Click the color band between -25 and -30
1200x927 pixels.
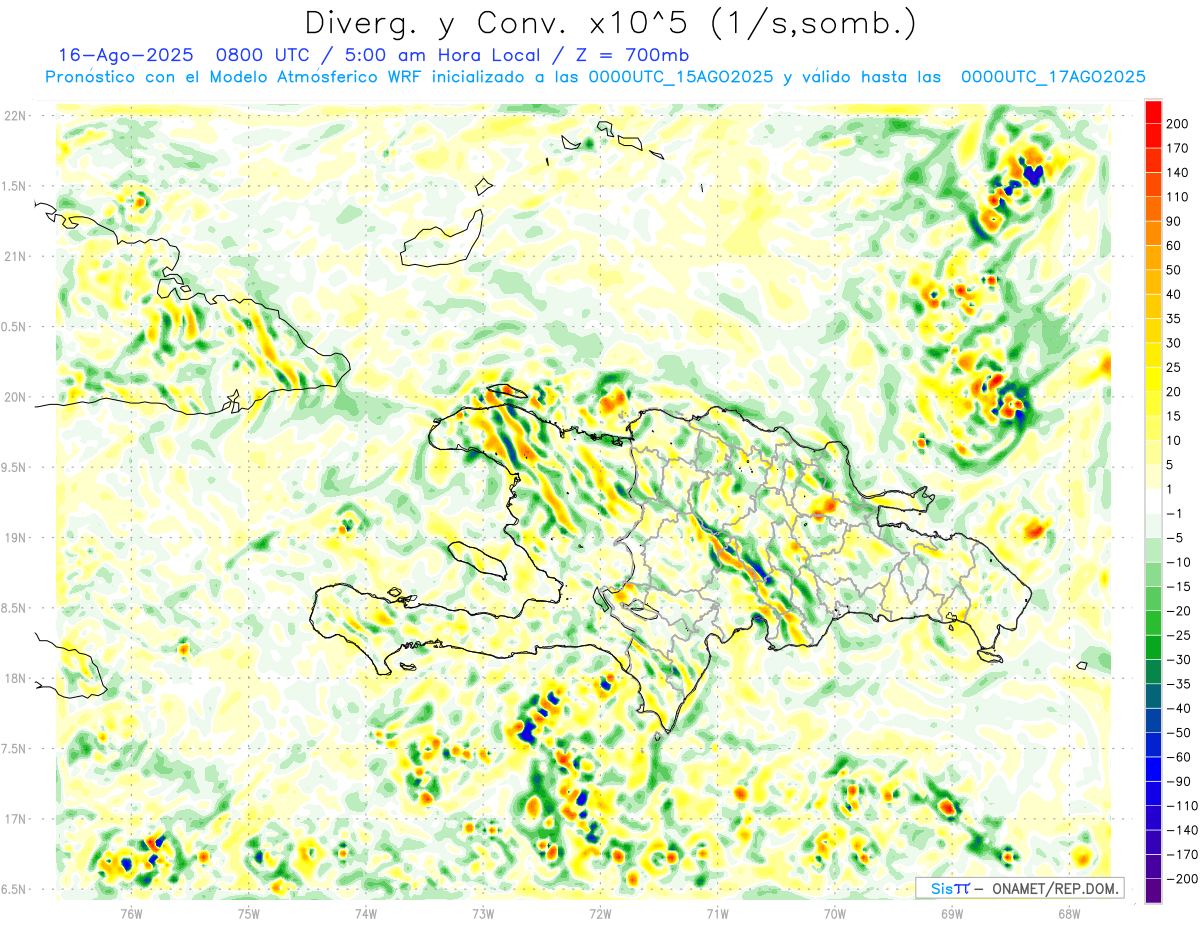(1153, 647)
